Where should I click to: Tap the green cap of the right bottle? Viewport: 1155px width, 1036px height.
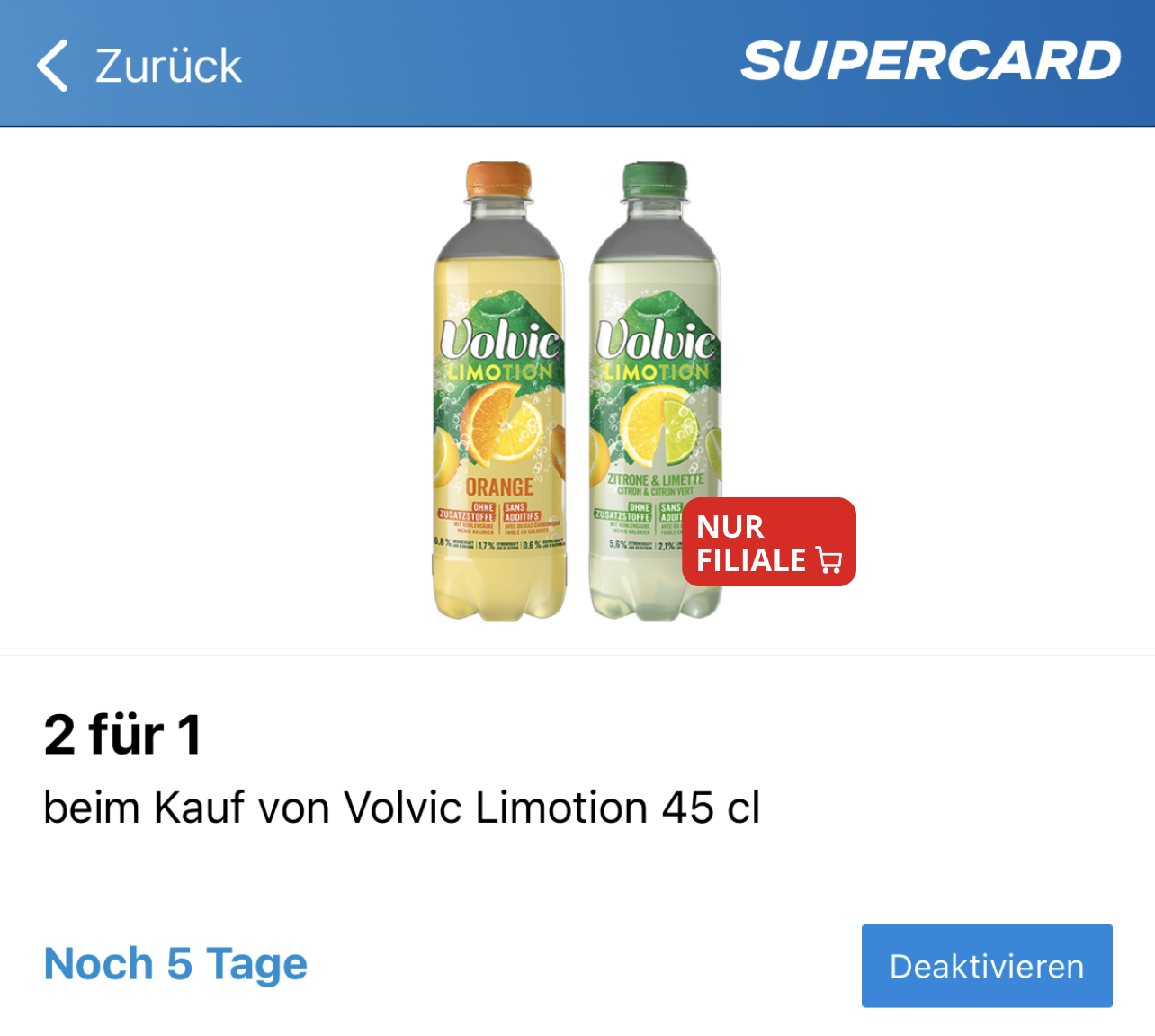coord(656,178)
